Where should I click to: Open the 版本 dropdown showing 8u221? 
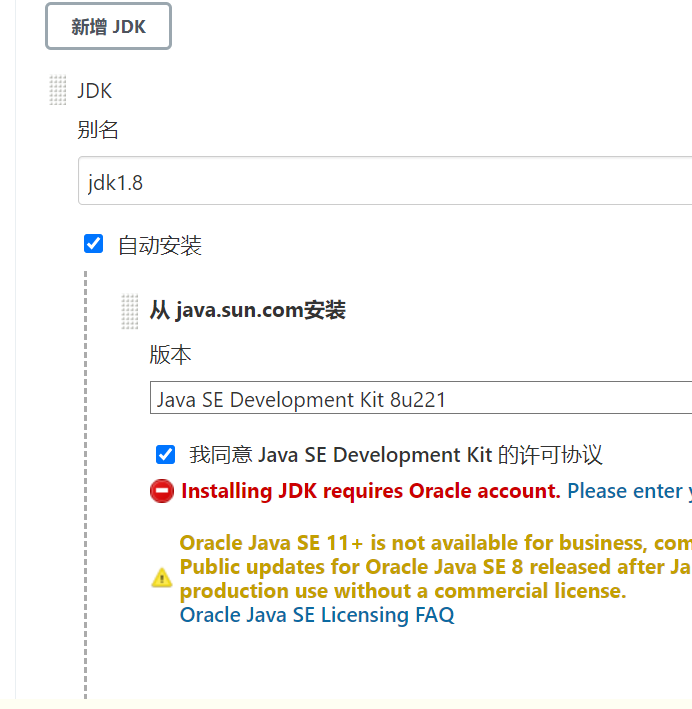(x=421, y=397)
